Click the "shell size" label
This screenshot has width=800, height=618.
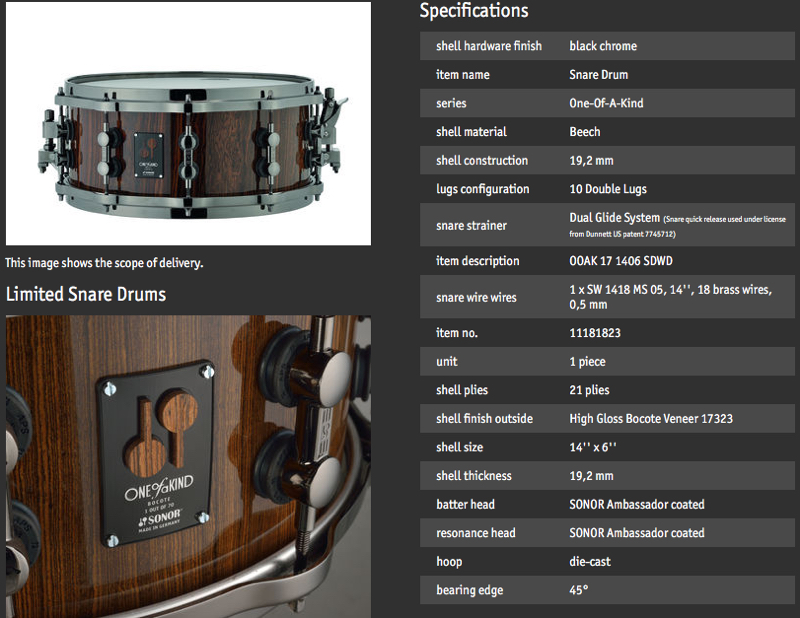pos(459,447)
